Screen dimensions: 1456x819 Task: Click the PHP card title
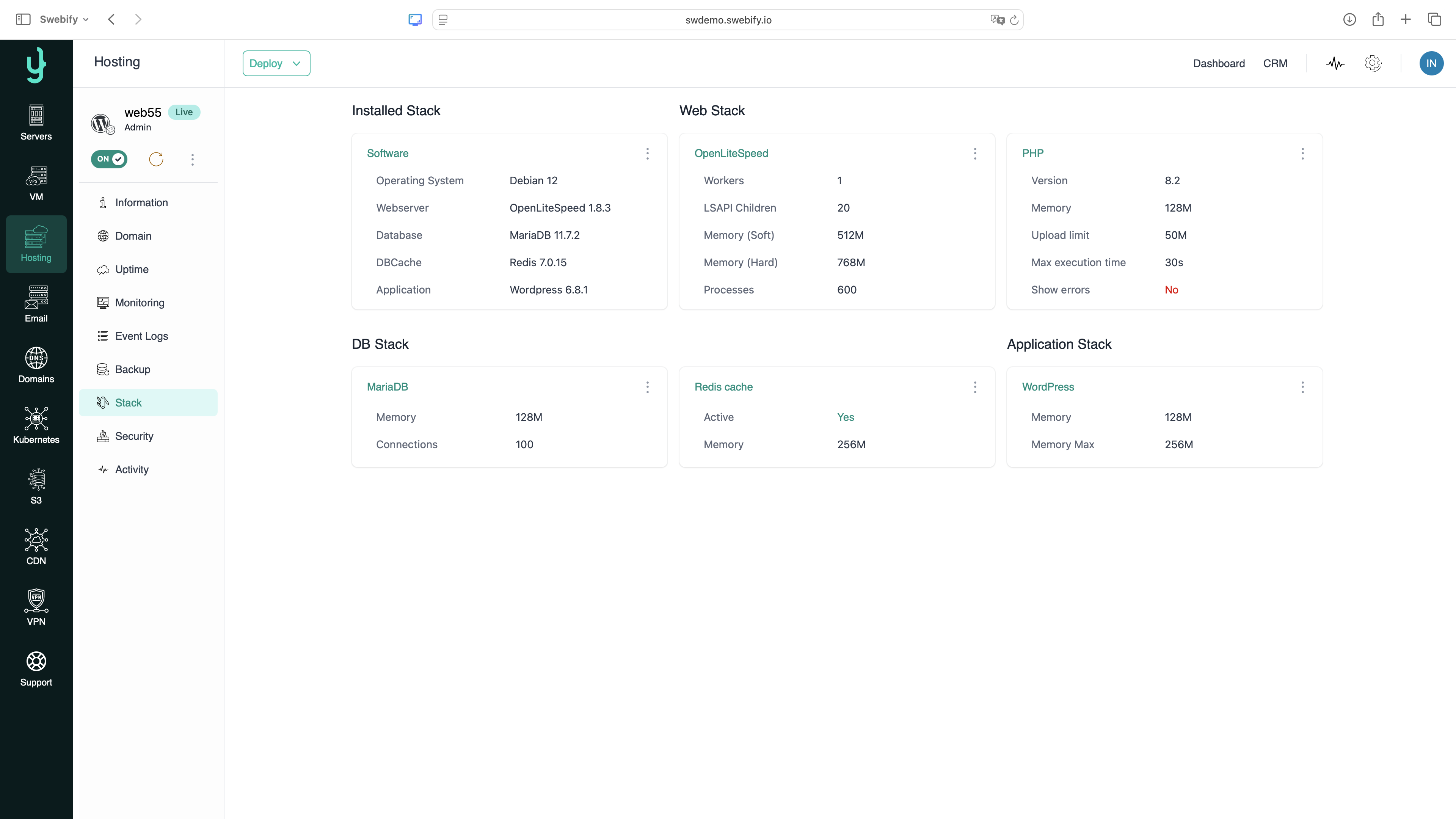(1032, 153)
